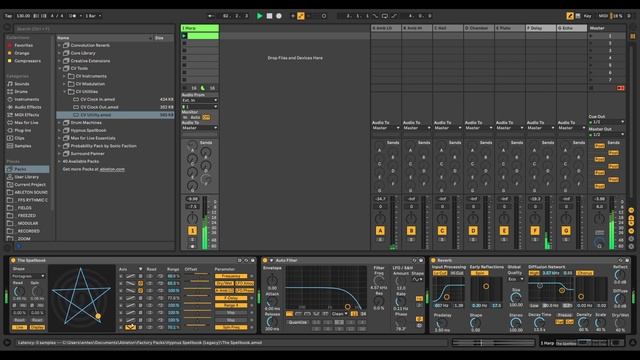The image size is (640, 360).
Task: Expand the Hypnus Spellbook pack
Action: coord(60,131)
